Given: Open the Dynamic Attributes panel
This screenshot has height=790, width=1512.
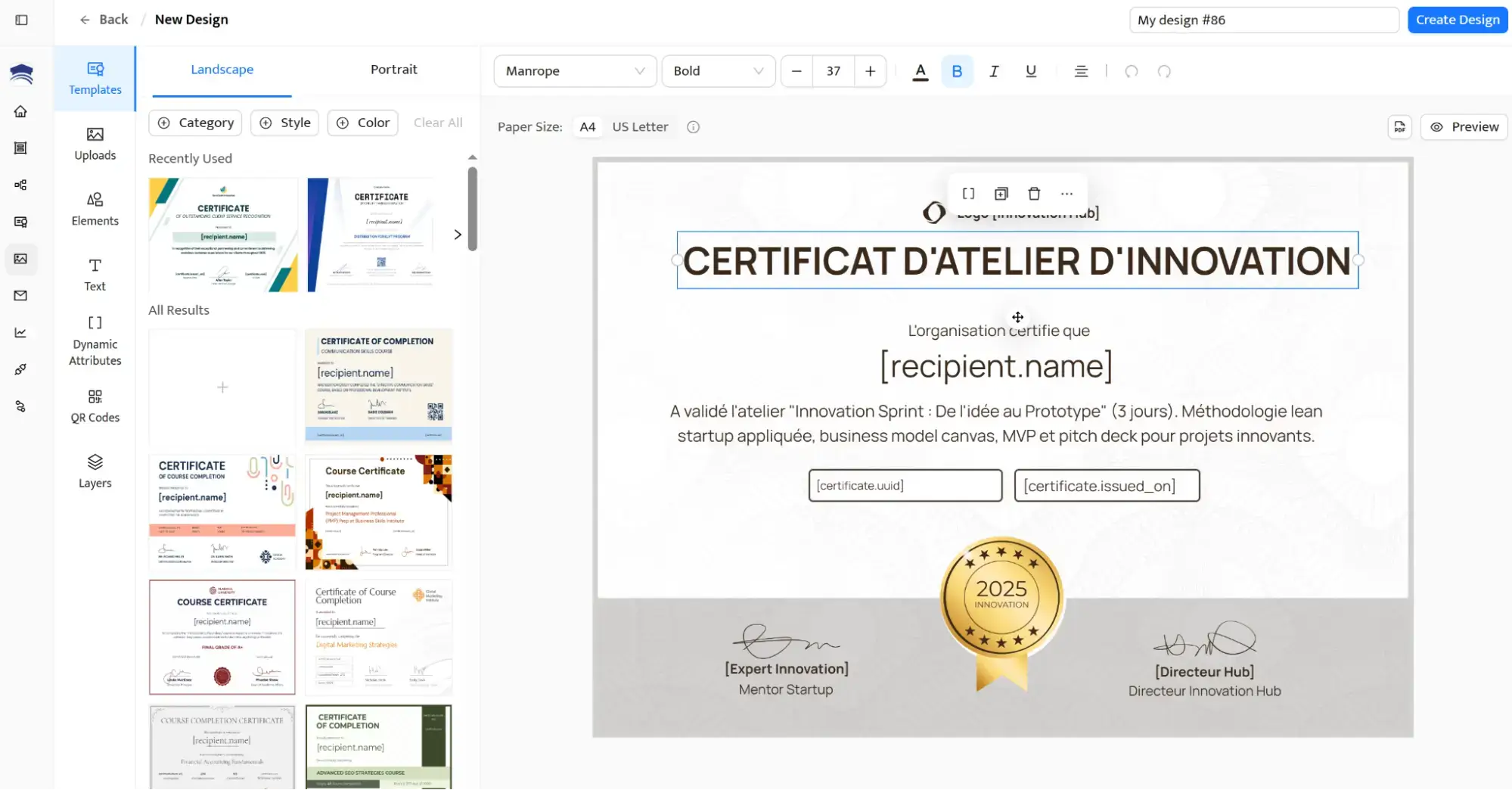Looking at the screenshot, I should click(x=95, y=340).
